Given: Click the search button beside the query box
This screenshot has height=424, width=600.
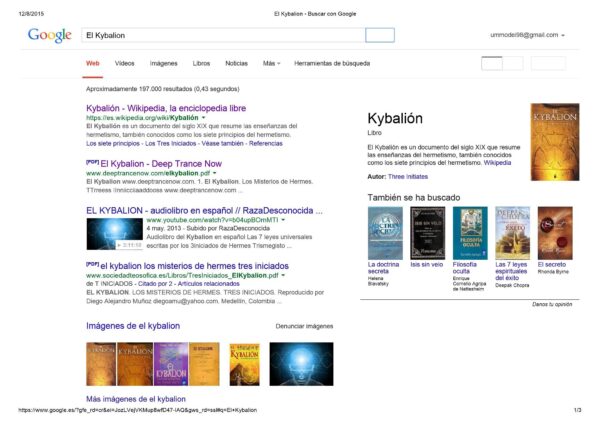Looking at the screenshot, I should tap(380, 35).
